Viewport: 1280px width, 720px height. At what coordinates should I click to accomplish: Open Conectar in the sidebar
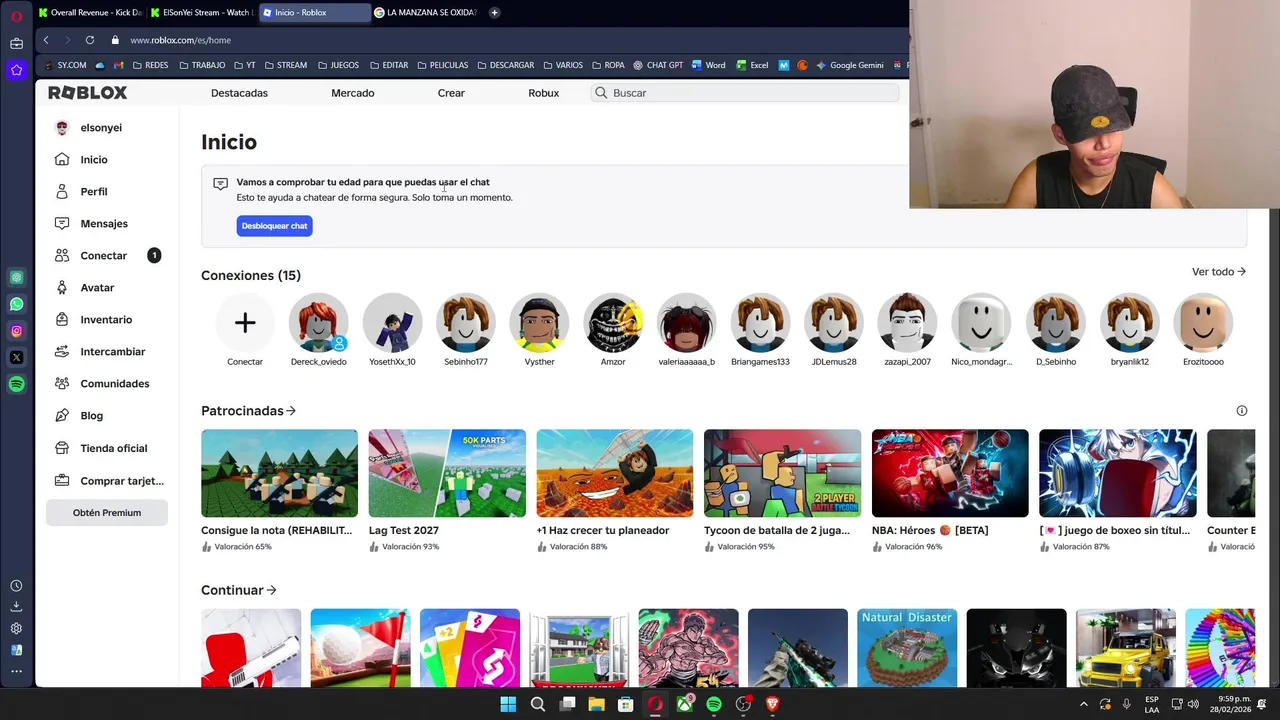[x=104, y=256]
